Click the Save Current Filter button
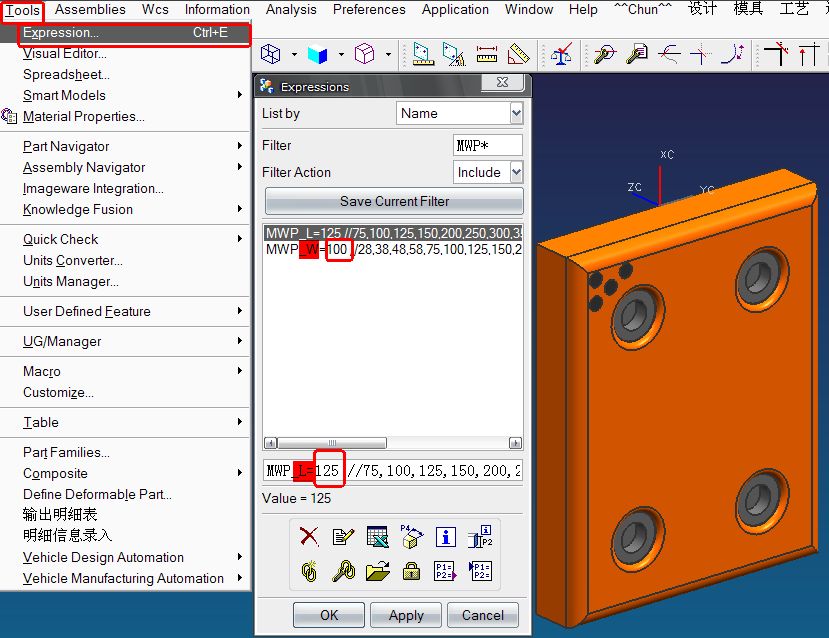Viewport: 829px width, 638px height. (x=394, y=201)
